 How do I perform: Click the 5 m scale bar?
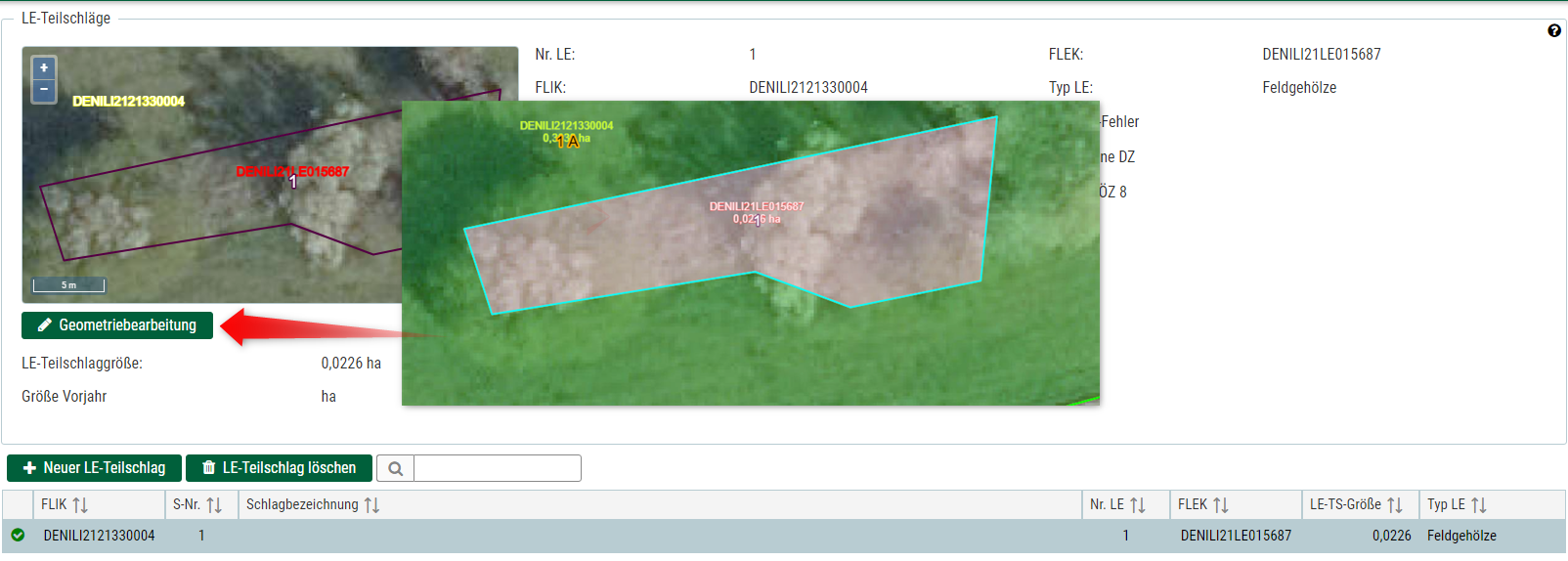68,285
